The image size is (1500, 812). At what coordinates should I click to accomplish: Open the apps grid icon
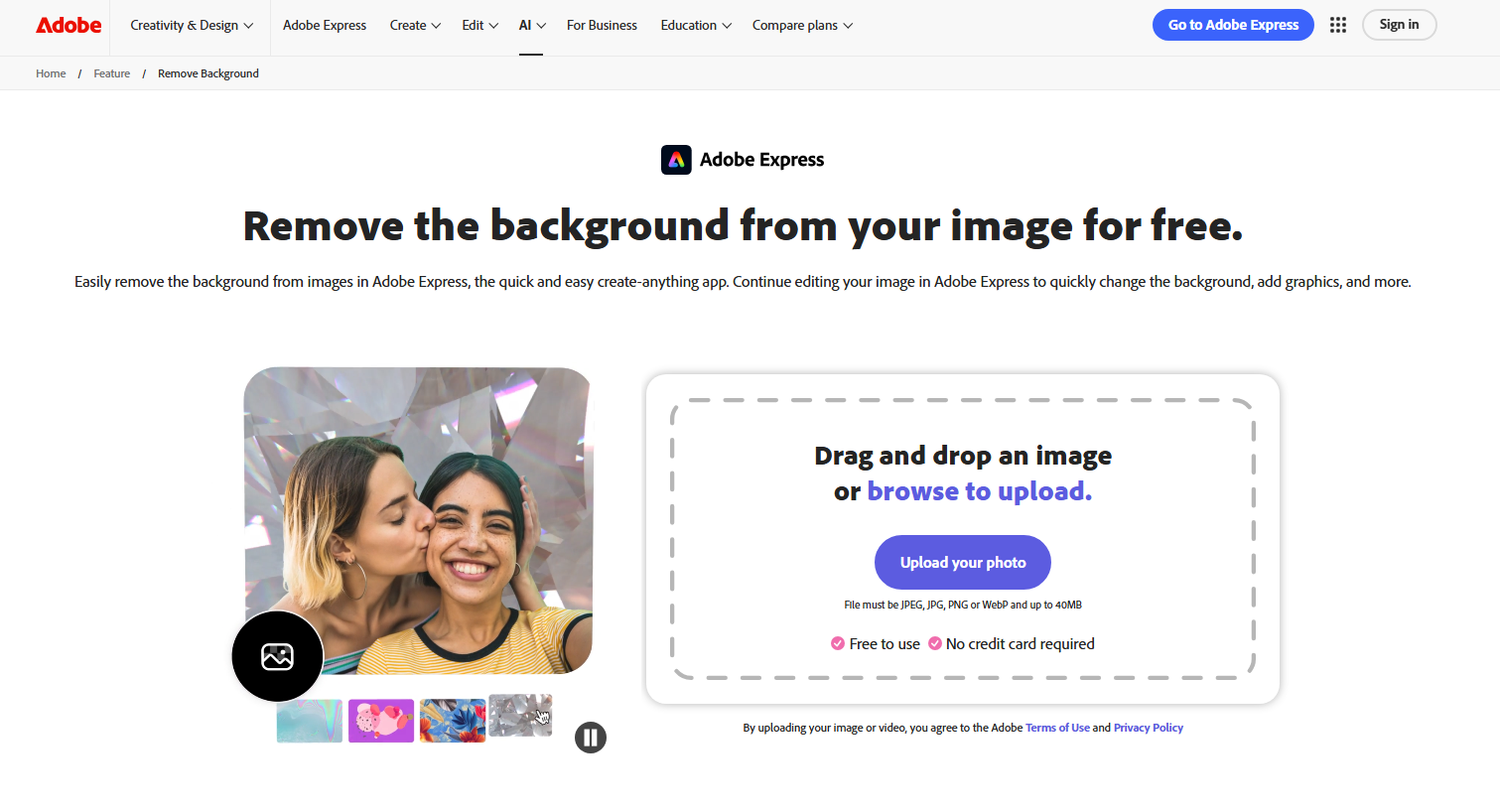(x=1338, y=25)
